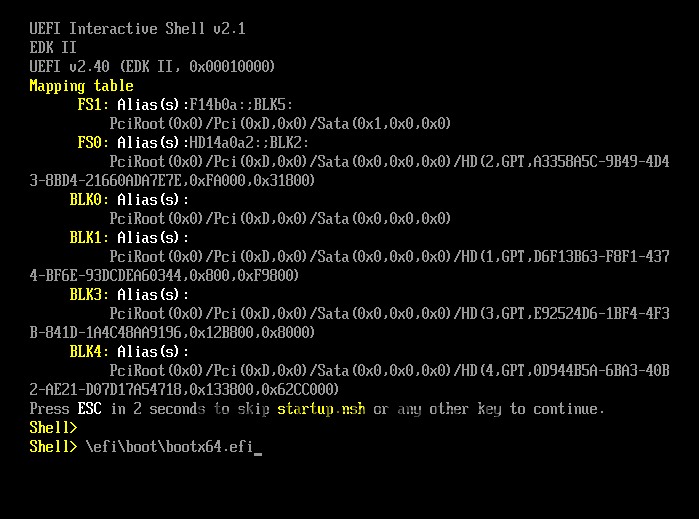Screen dimensions: 699x519
Task: Click the typed \efi\boot\bootx64.efi command
Action: click(x=169, y=447)
